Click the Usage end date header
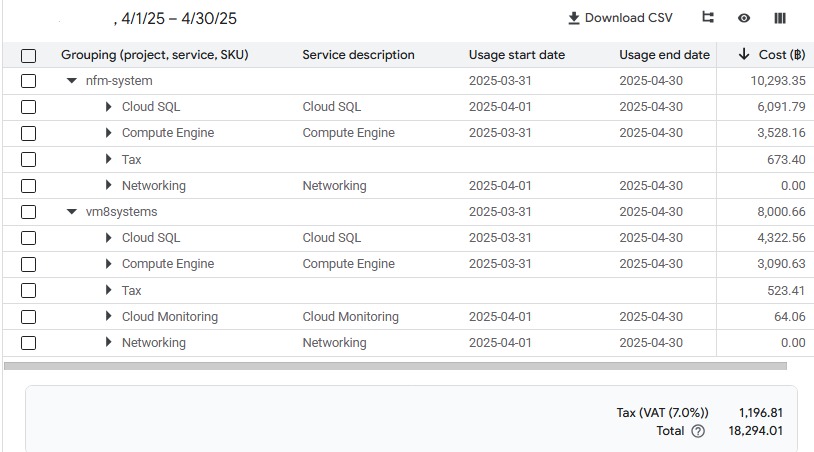The image size is (814, 452). (664, 55)
